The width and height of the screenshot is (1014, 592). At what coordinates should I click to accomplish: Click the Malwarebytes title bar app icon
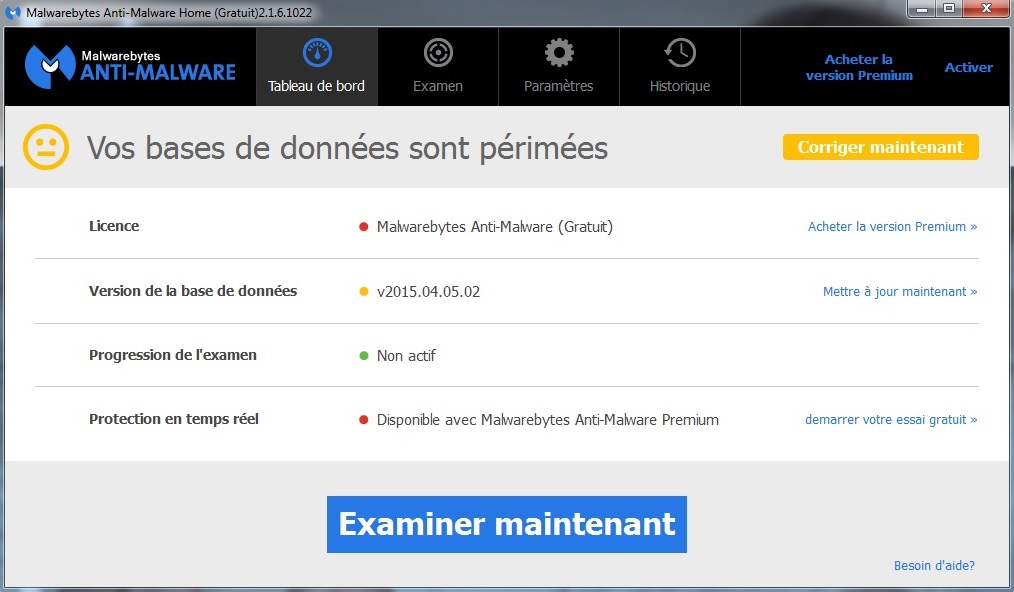click(13, 12)
